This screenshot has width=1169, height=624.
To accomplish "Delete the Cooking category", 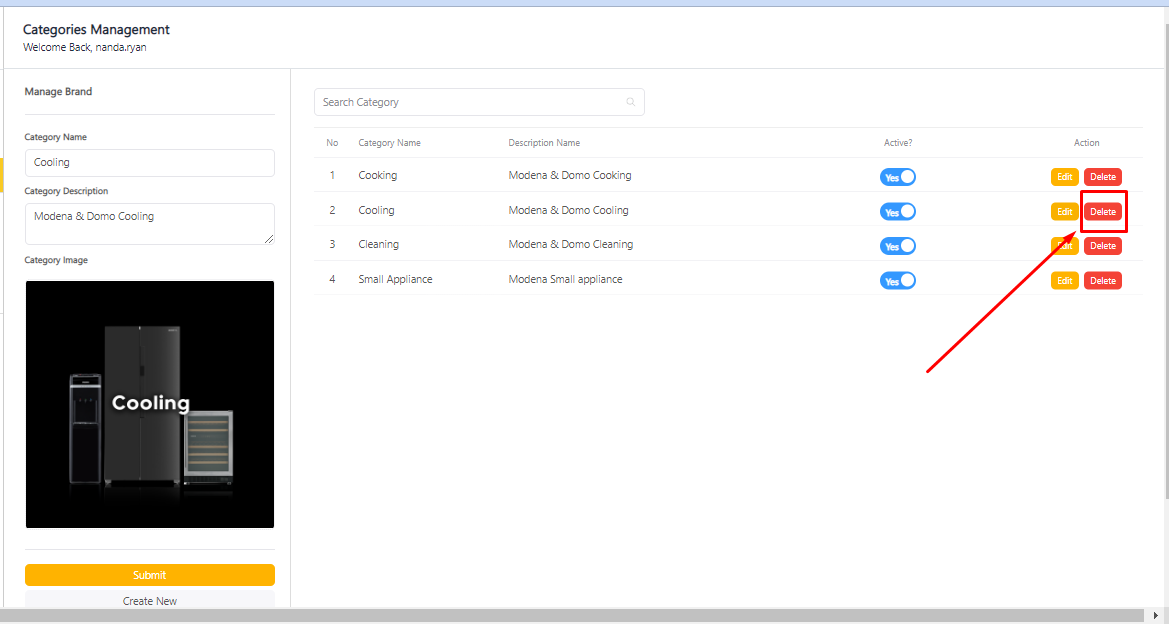I will [1102, 177].
